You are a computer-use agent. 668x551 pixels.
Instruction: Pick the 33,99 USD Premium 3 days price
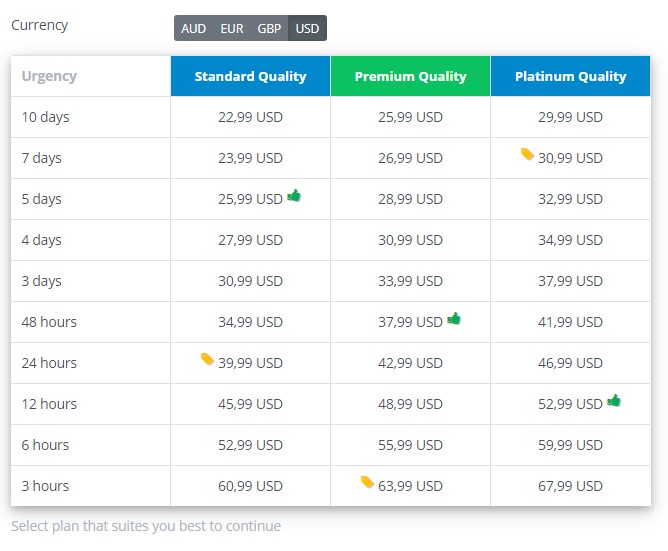(411, 281)
